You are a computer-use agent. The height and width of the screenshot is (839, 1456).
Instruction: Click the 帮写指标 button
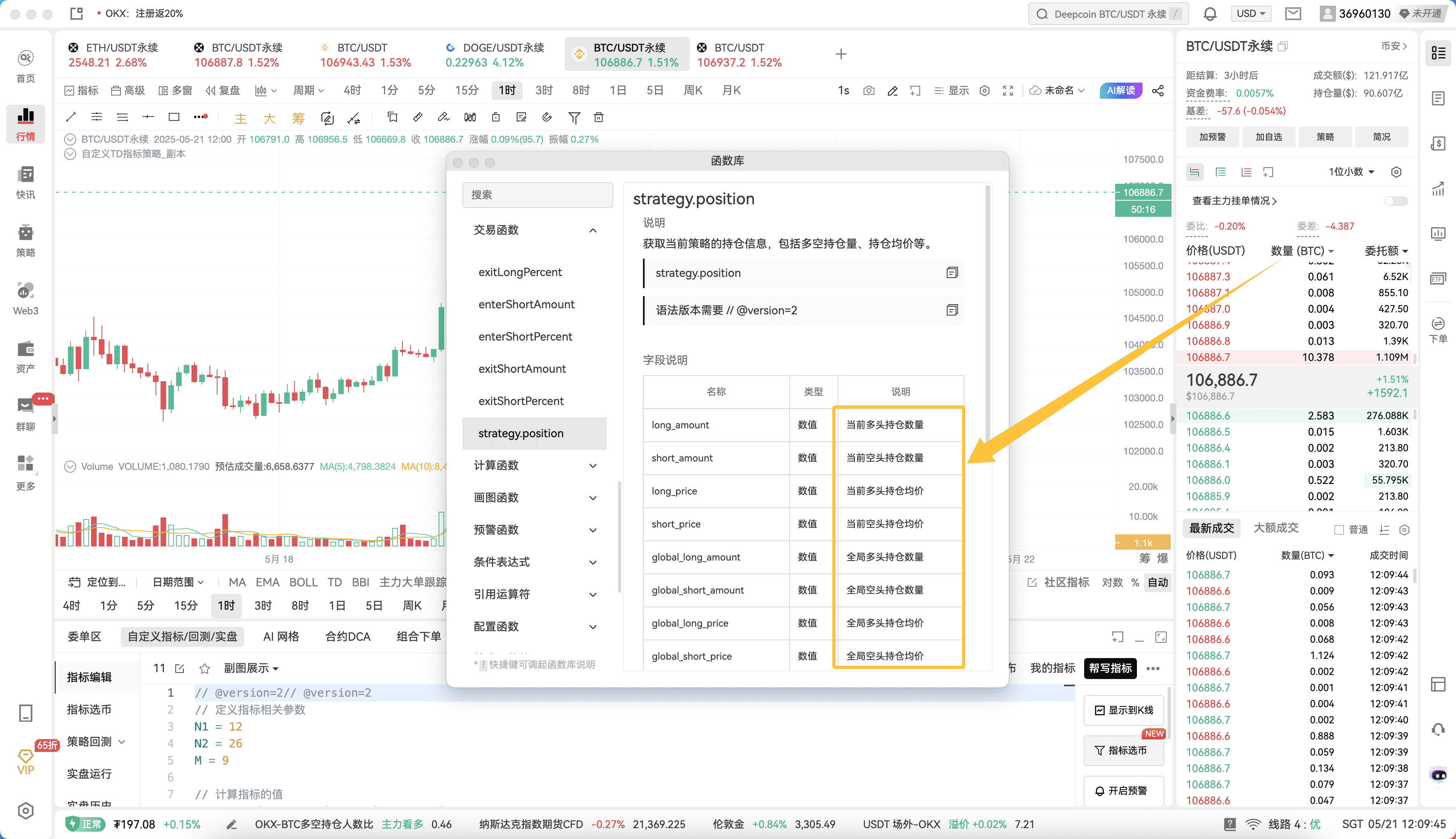(1110, 669)
